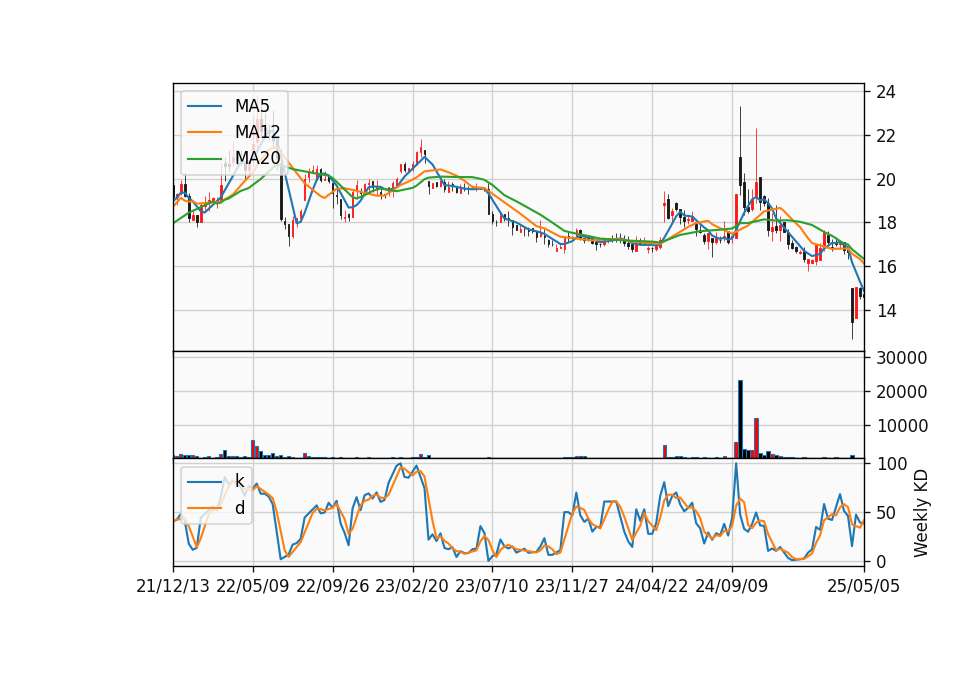Screen dimensions: 960x690
Task: Click the Weekly KD axis title
Action: click(921, 513)
